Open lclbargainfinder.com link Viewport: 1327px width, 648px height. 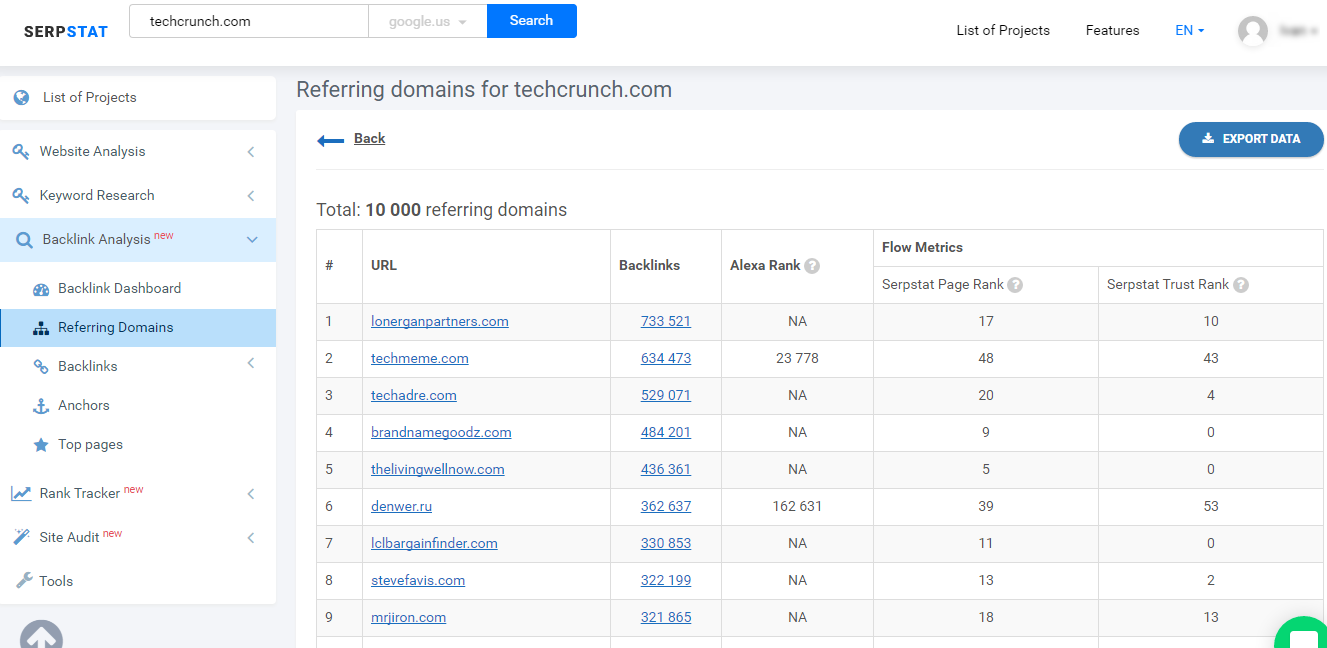click(434, 544)
